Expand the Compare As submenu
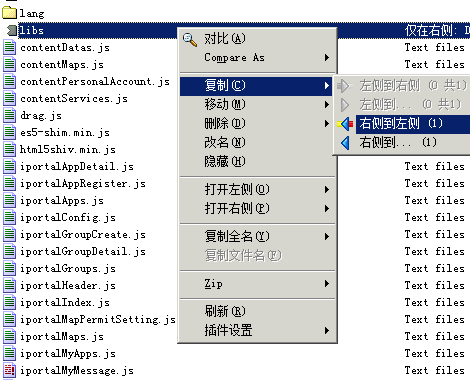 click(x=256, y=58)
